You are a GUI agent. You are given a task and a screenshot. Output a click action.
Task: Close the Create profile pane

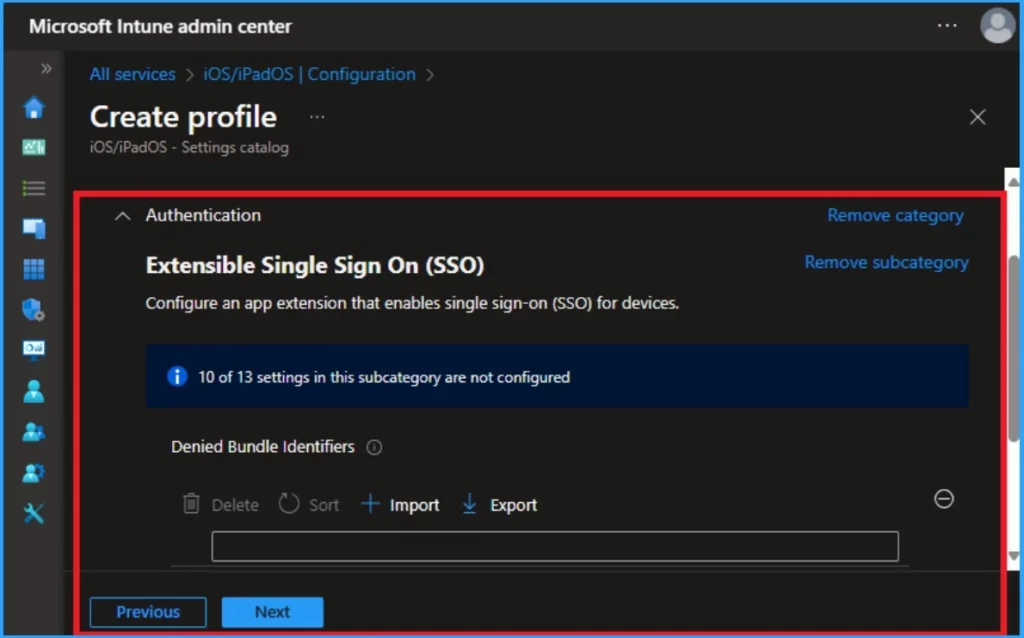pos(978,117)
